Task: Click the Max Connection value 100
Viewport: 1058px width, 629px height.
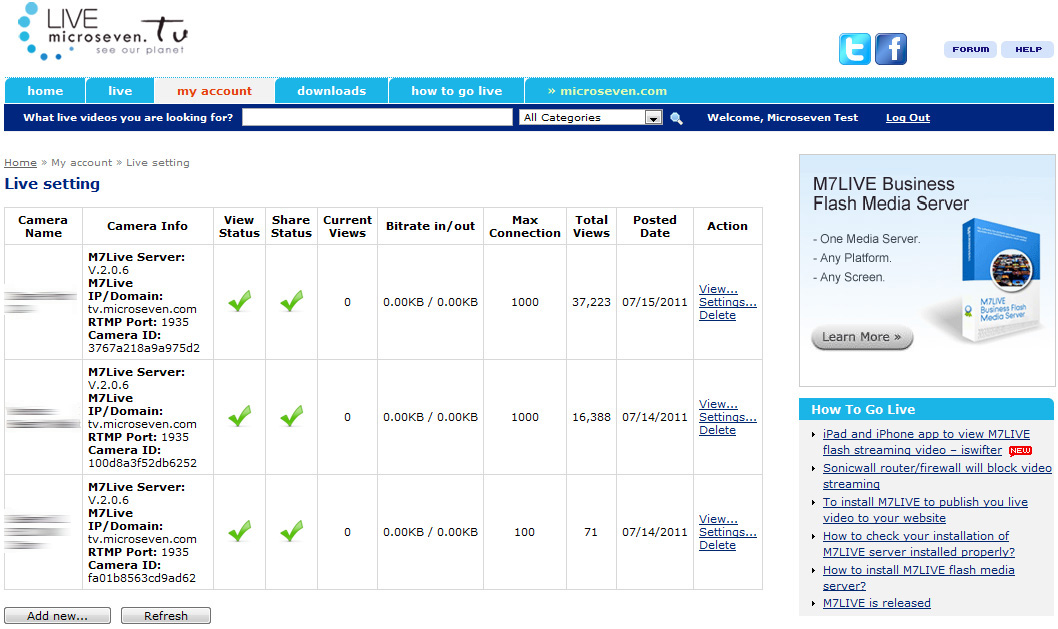Action: coord(524,532)
